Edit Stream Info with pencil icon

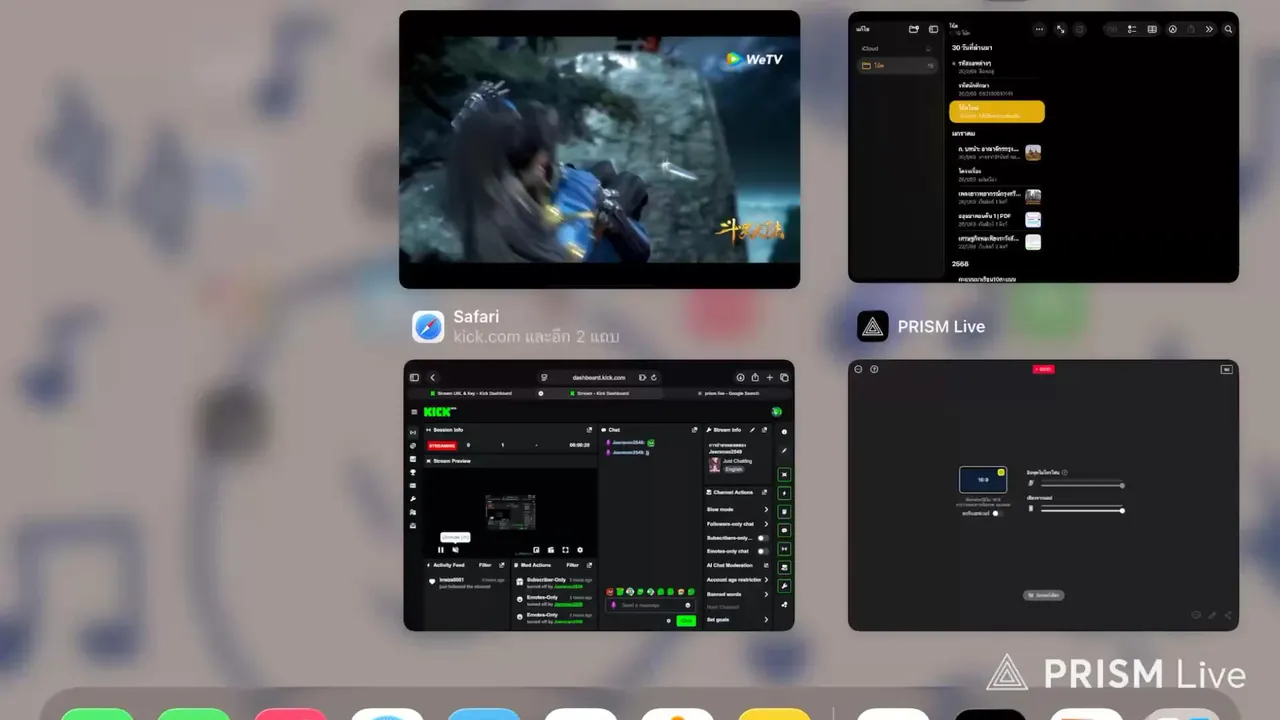[x=752, y=430]
